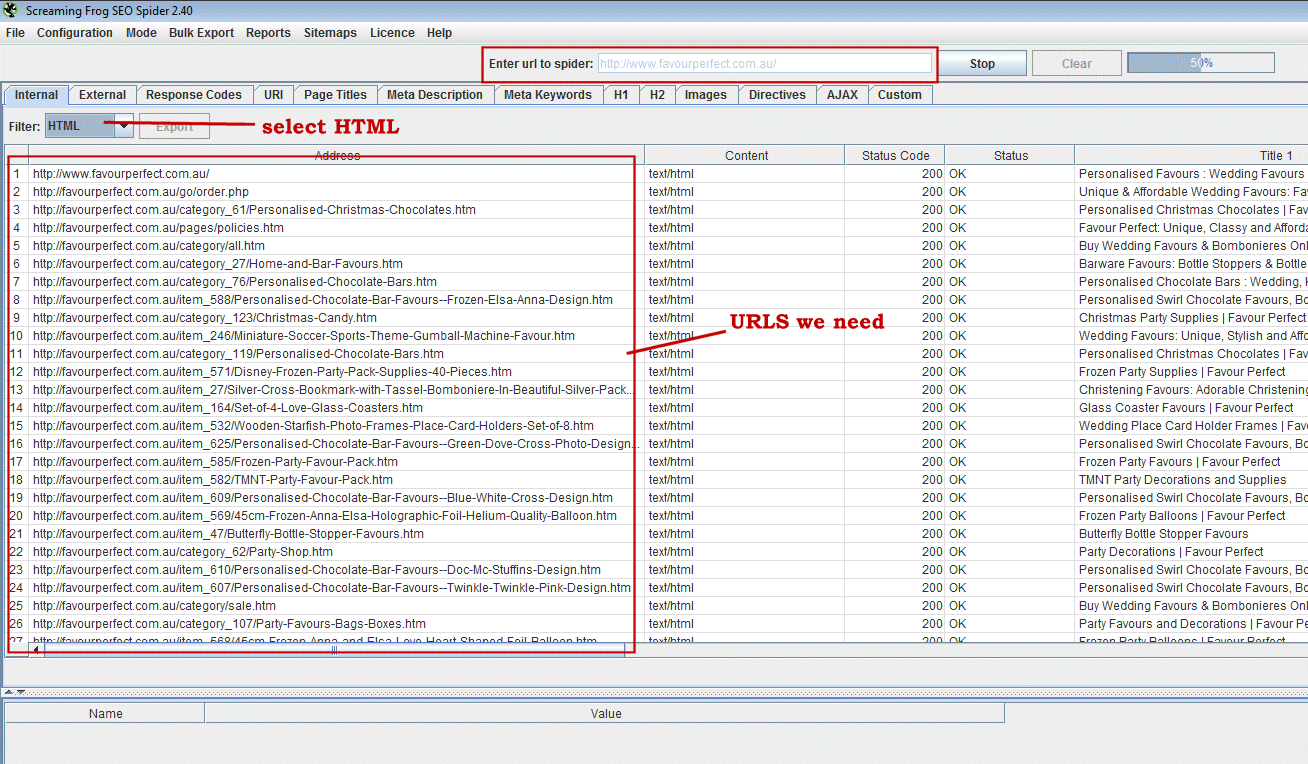1308x764 pixels.
Task: Switch to the Meta Keywords tab
Action: [548, 95]
